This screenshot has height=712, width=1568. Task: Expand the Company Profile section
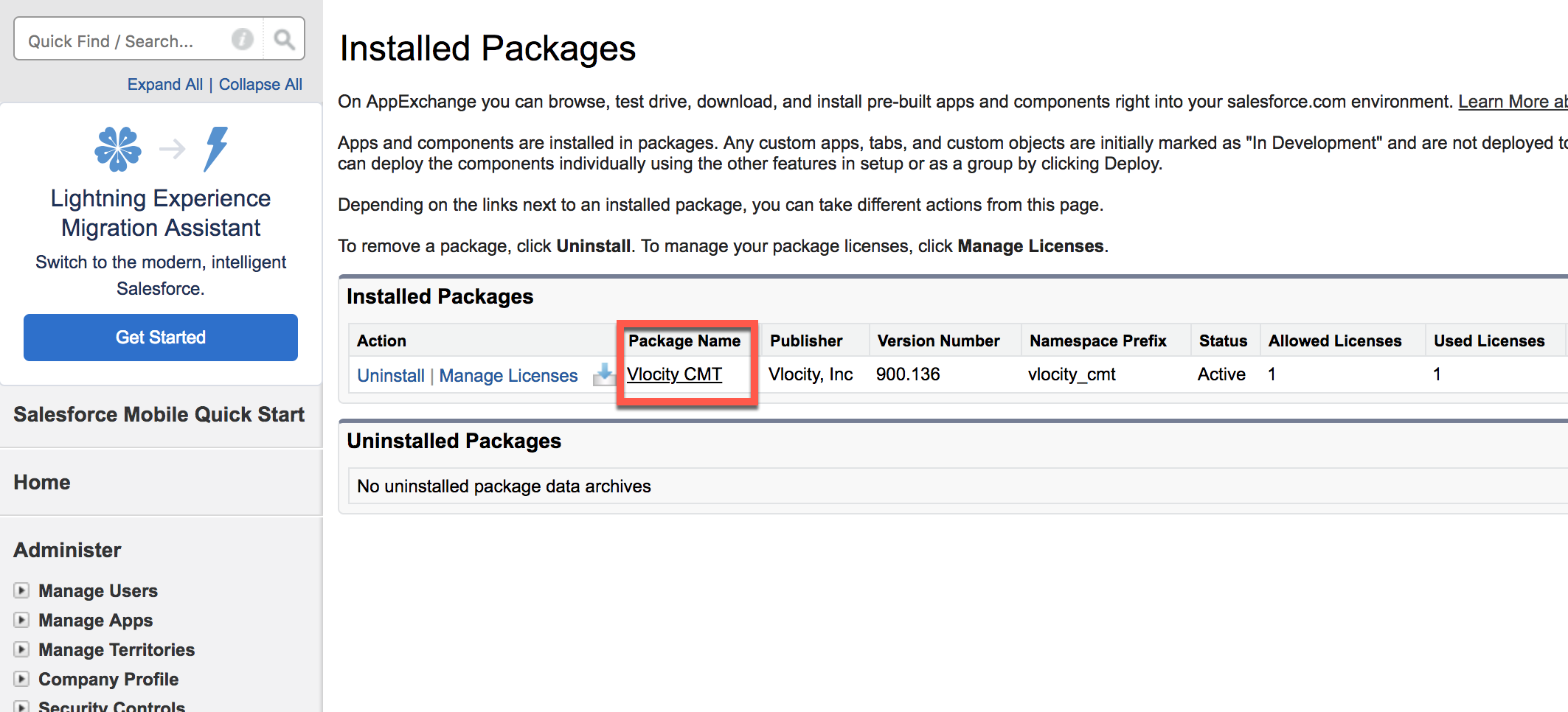22,679
